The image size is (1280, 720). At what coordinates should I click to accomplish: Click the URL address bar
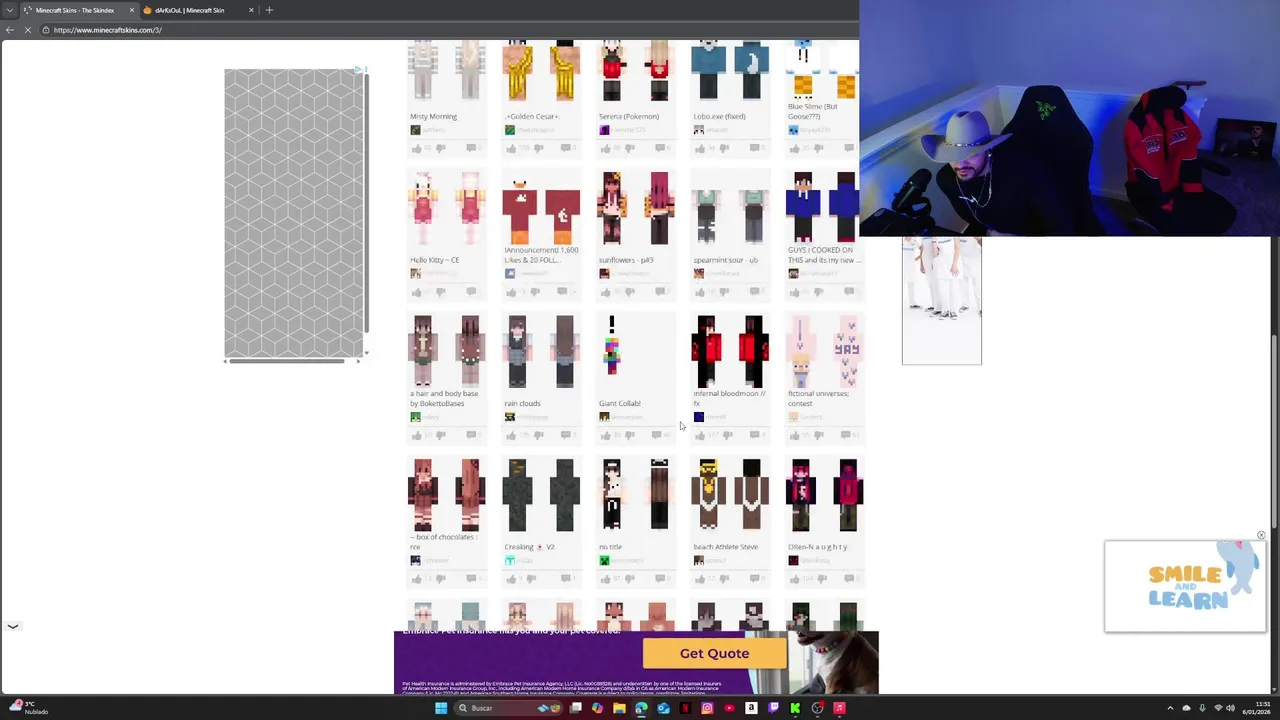pyautogui.click(x=450, y=30)
